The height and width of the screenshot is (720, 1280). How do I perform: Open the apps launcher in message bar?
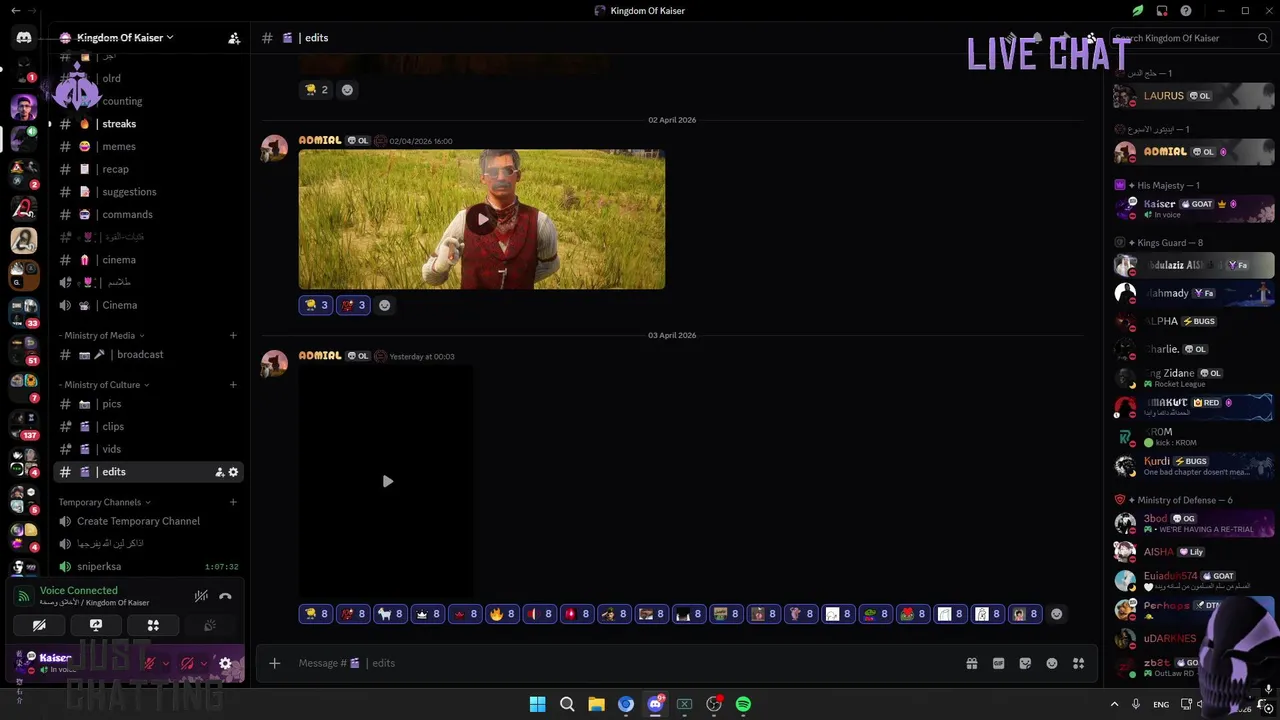coord(1078,663)
